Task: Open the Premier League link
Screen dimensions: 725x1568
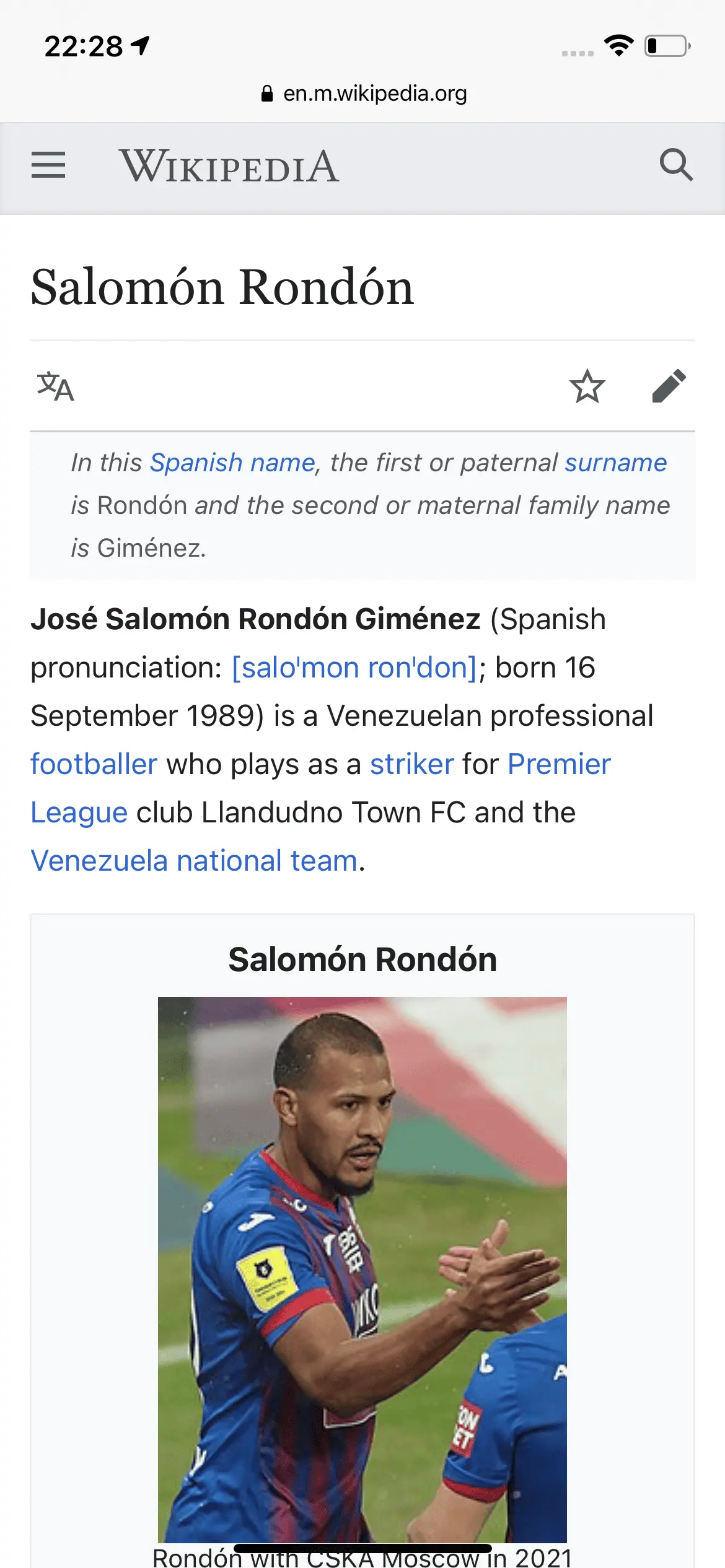Action: 559,764
